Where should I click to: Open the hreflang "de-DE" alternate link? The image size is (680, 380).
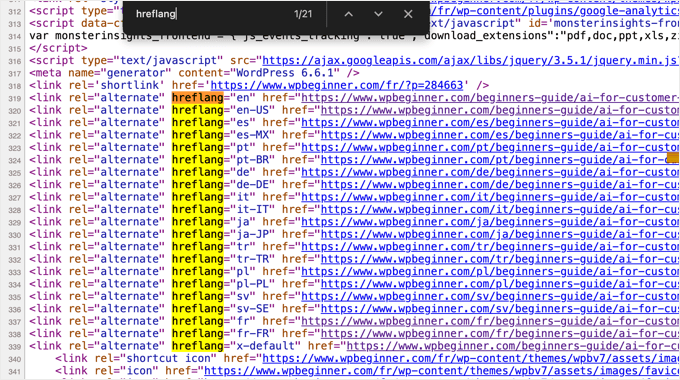point(500,185)
